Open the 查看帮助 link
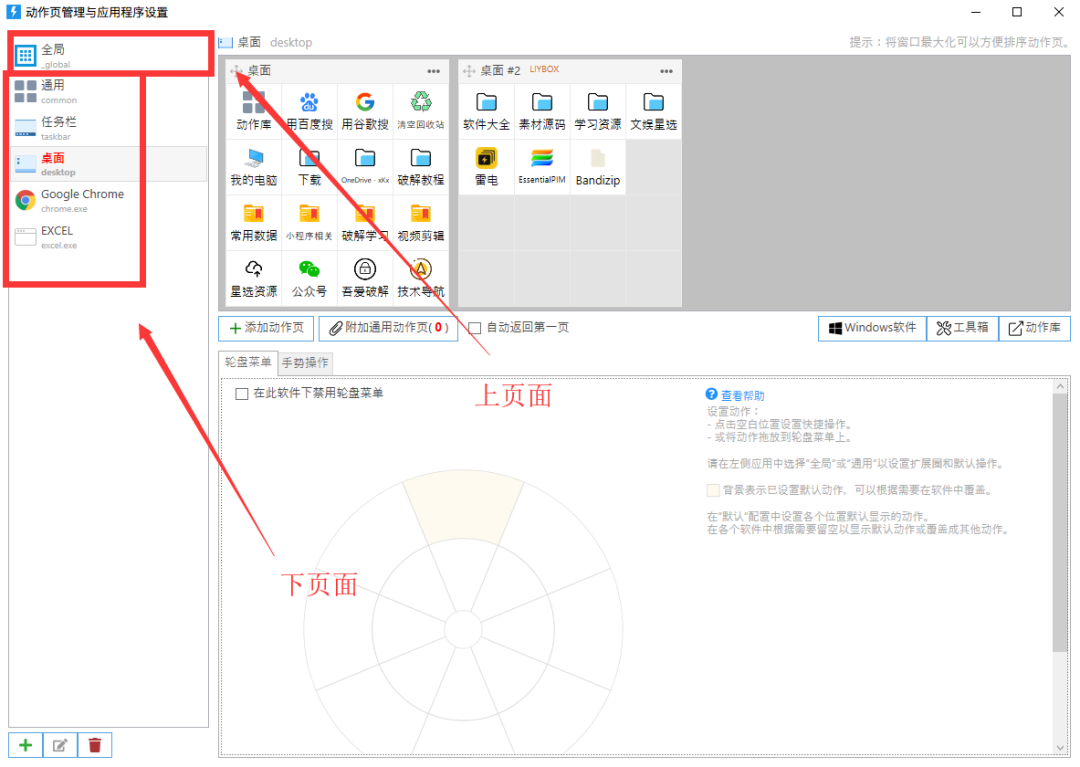1080x767 pixels. (x=742, y=396)
